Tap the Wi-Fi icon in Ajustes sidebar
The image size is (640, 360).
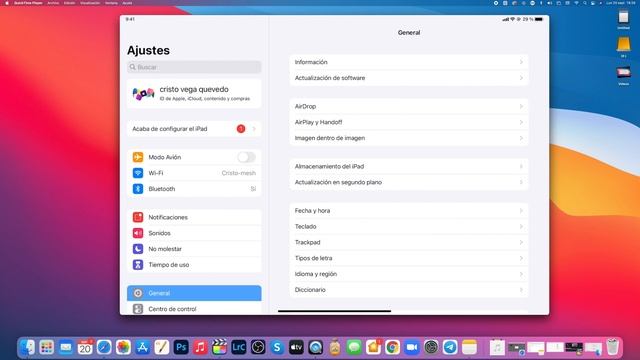point(138,173)
